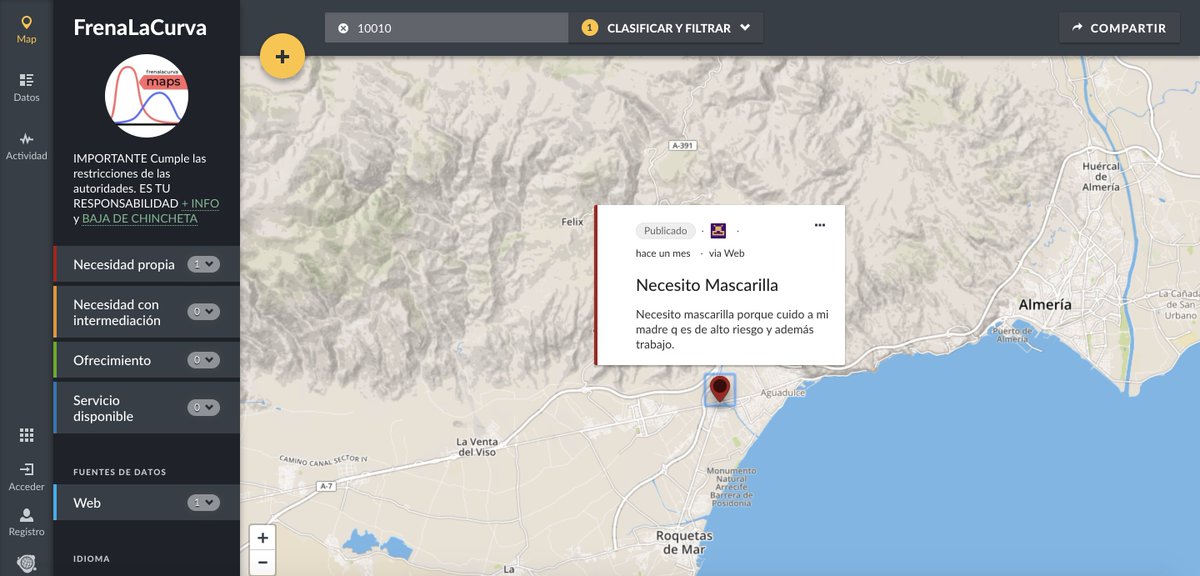Click the FrenaLaCurva title
This screenshot has height=576, width=1200.
click(x=140, y=28)
